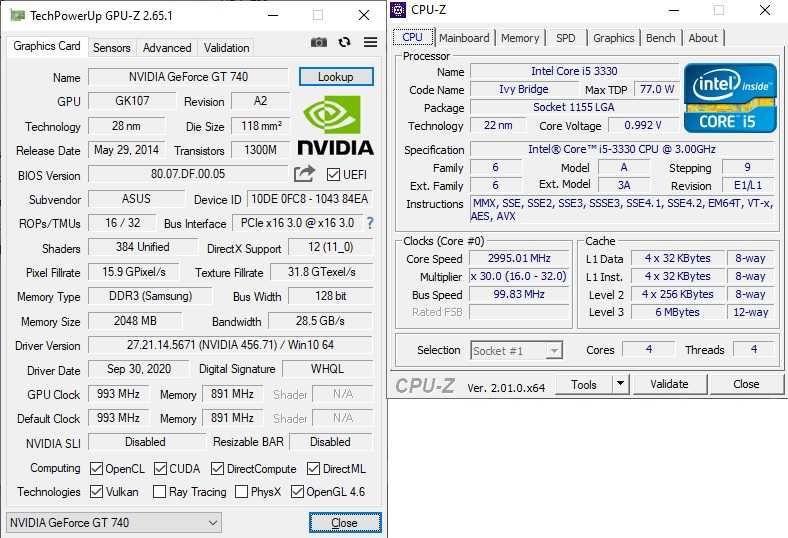Screen dimensions: 788x538
Task: Click the BIOS Version field 80.07.DF.00.05
Action: (x=188, y=174)
